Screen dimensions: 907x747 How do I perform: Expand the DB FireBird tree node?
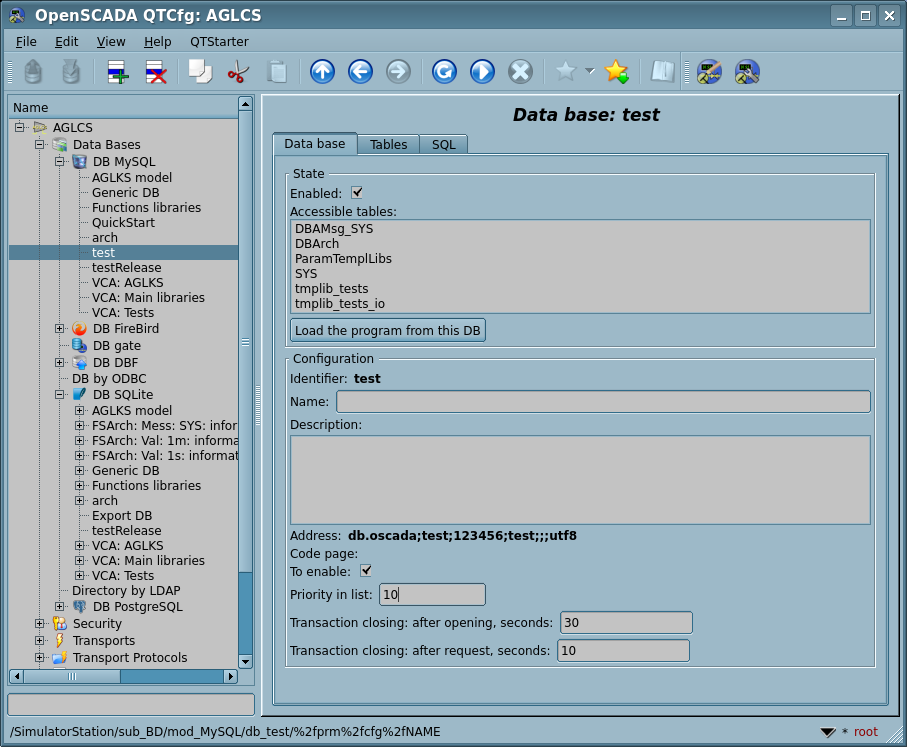[60, 329]
